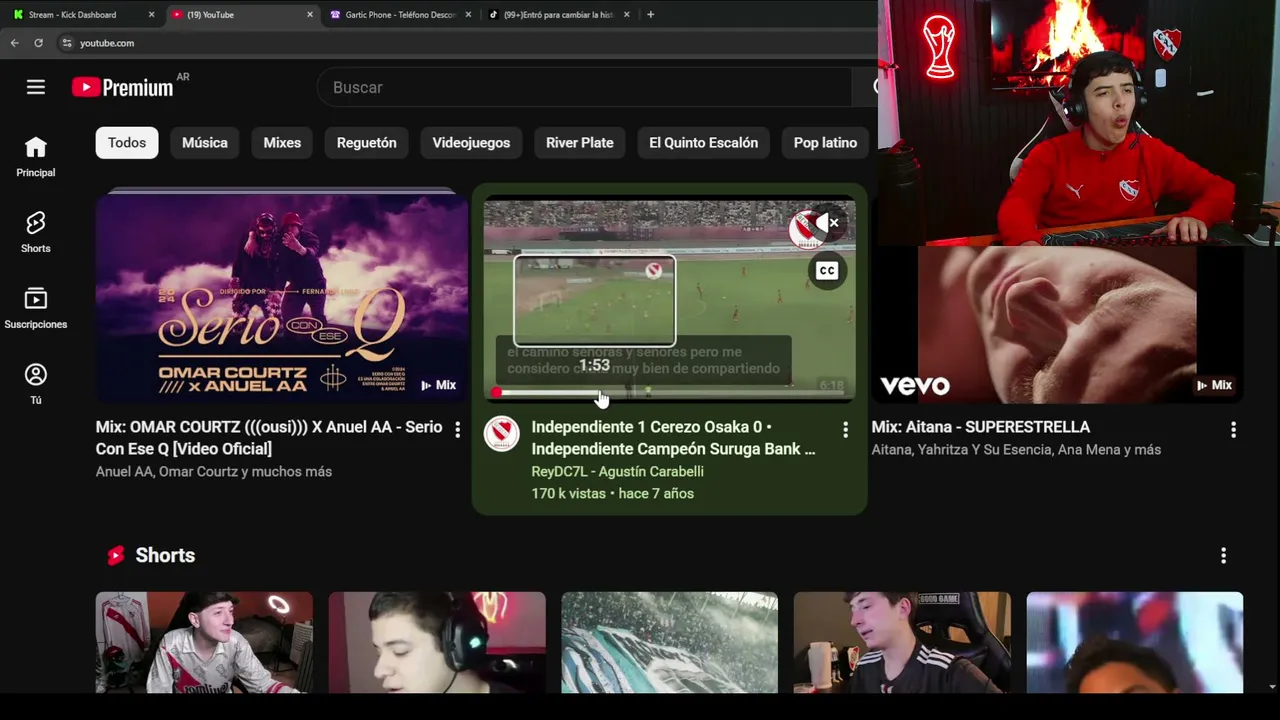
Task: Close the (99+) TikTok tab
Action: [626, 15]
